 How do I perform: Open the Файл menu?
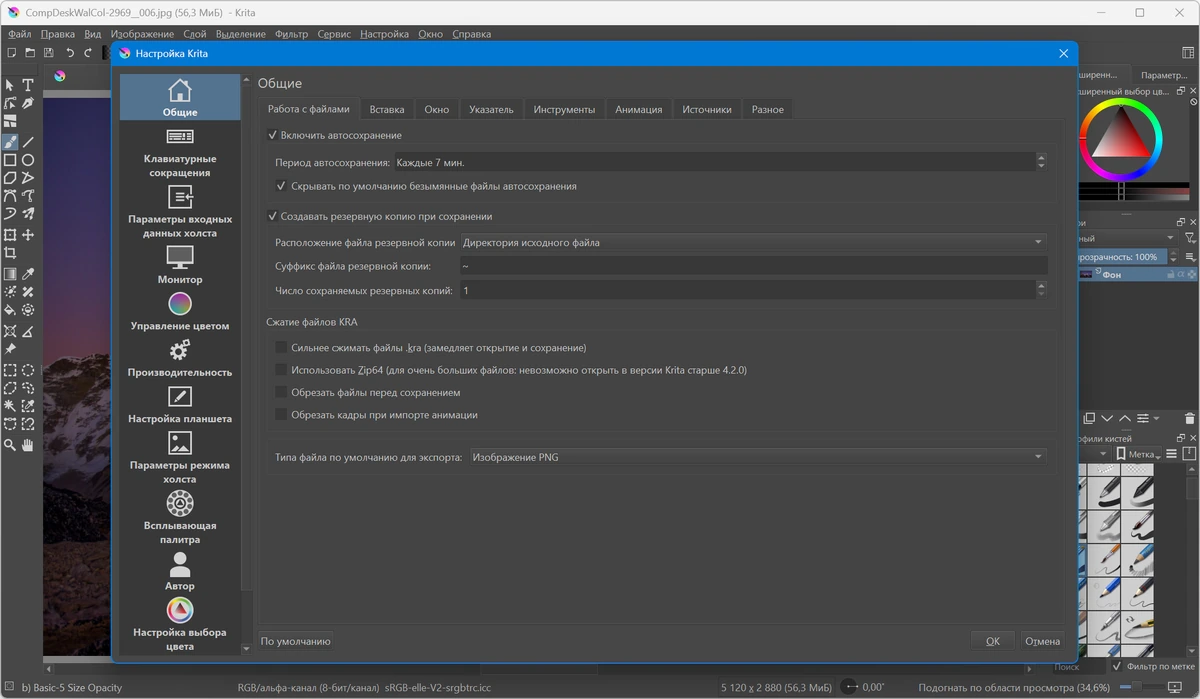[x=20, y=34]
